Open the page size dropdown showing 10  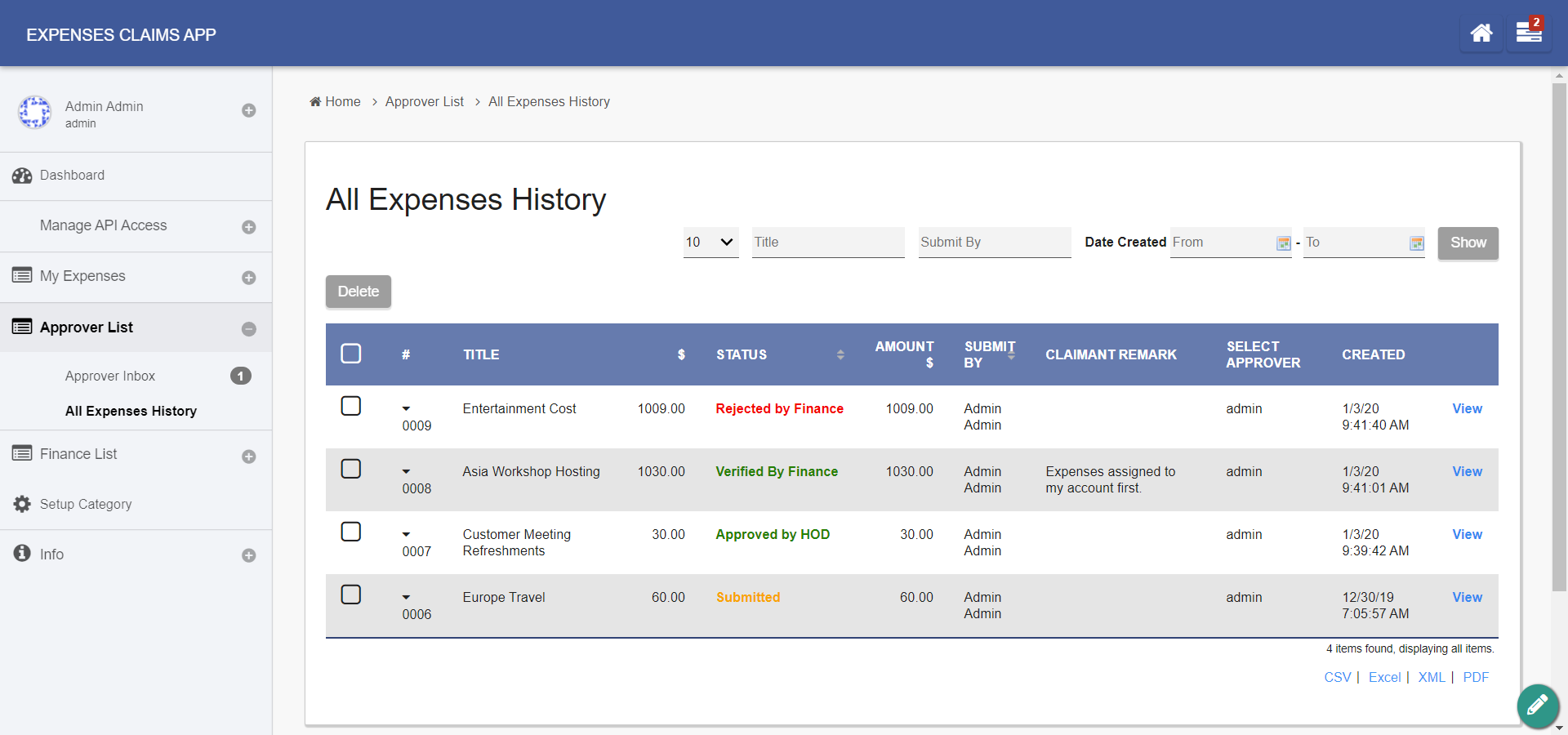pyautogui.click(x=710, y=243)
